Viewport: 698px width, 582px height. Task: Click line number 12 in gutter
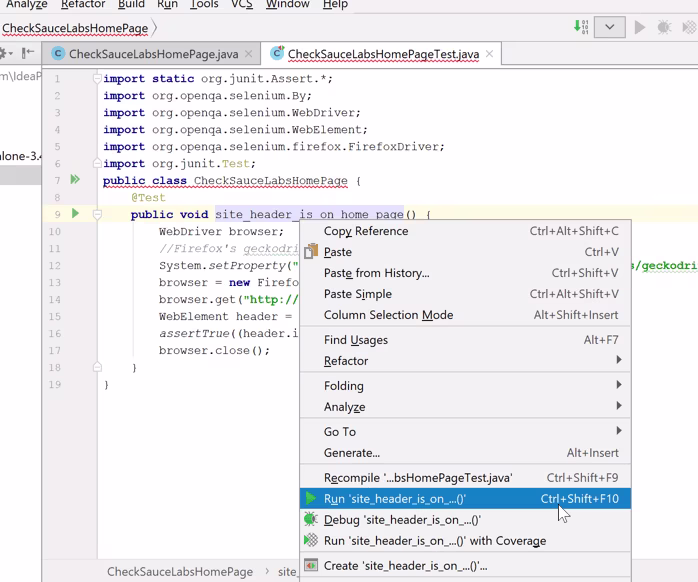coord(54,266)
